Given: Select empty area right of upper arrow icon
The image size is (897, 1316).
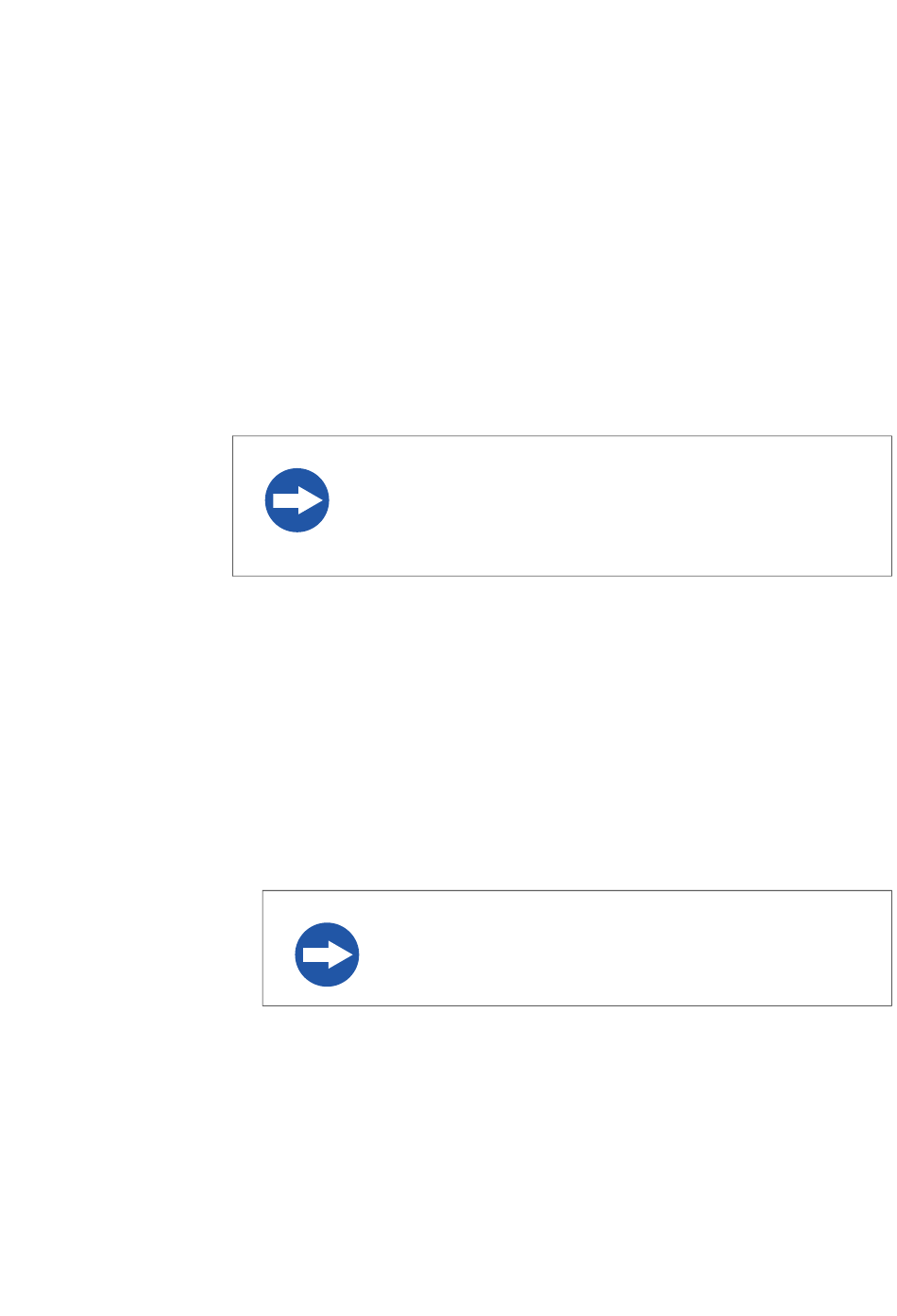Looking at the screenshot, I should [x=614, y=506].
